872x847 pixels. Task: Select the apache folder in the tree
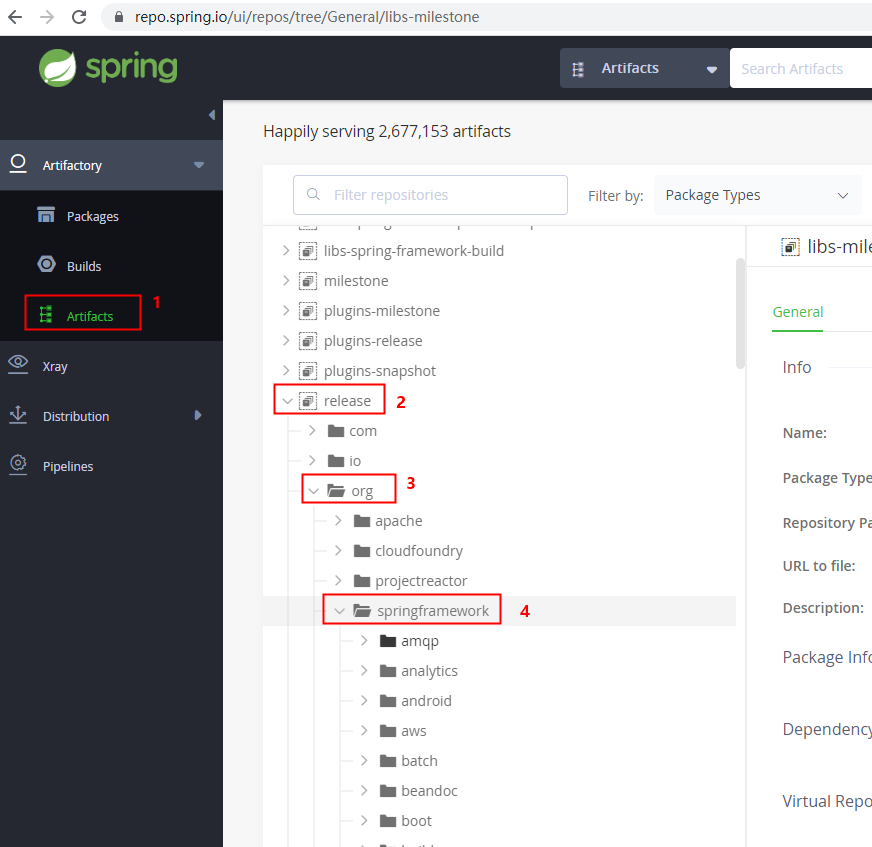(x=398, y=520)
